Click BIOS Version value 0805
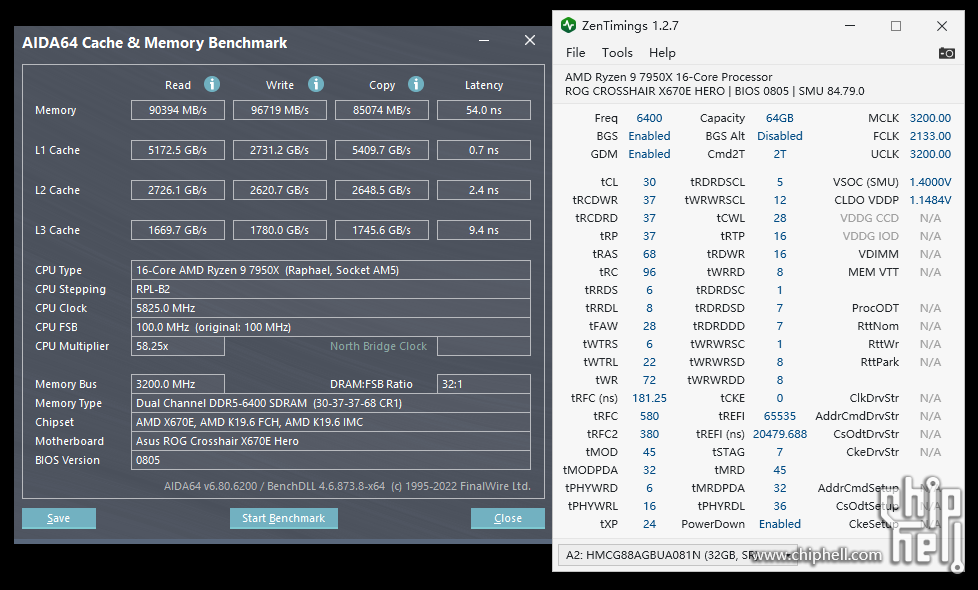 331,460
